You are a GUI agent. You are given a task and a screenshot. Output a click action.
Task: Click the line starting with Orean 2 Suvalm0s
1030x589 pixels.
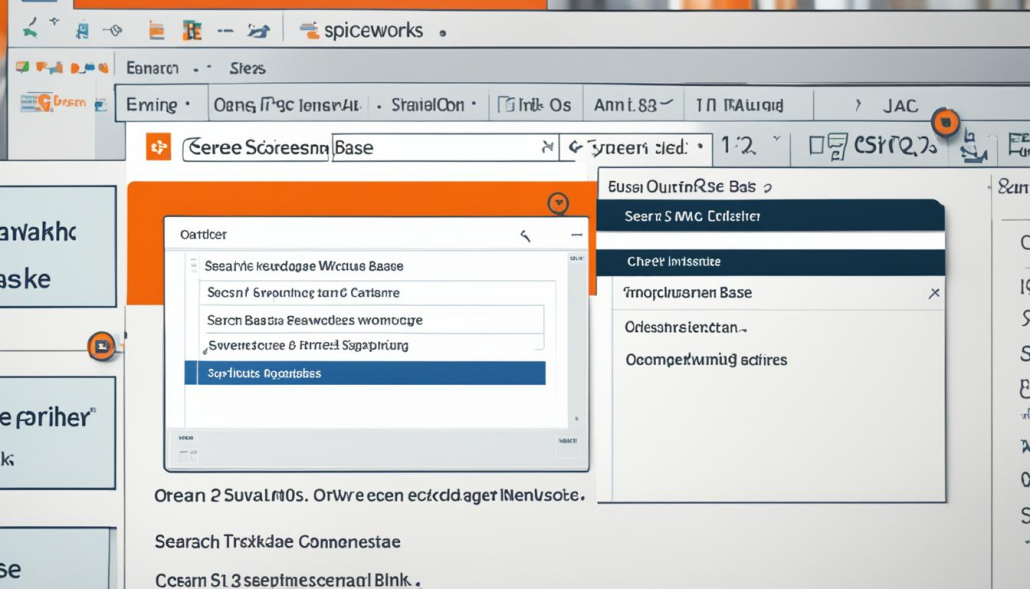[x=369, y=495]
